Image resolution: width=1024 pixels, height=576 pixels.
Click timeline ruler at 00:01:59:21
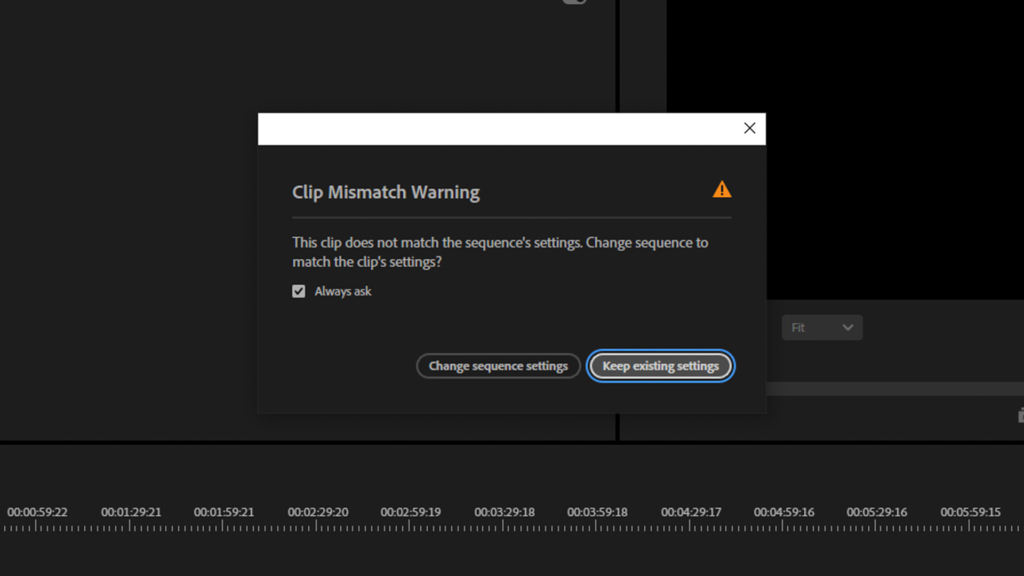point(224,512)
